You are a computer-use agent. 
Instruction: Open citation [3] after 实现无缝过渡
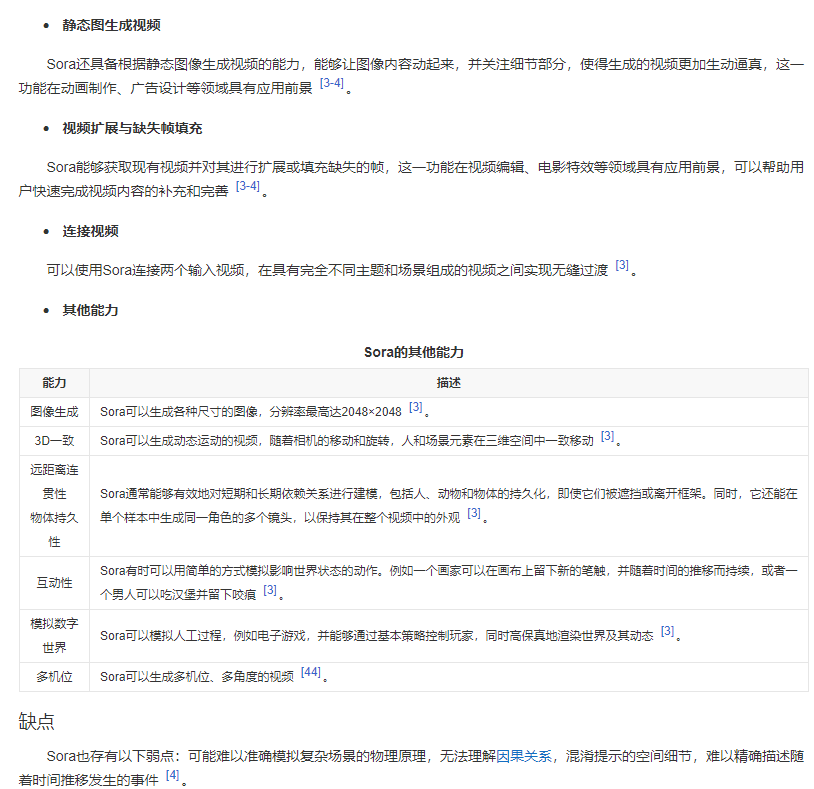click(x=622, y=265)
